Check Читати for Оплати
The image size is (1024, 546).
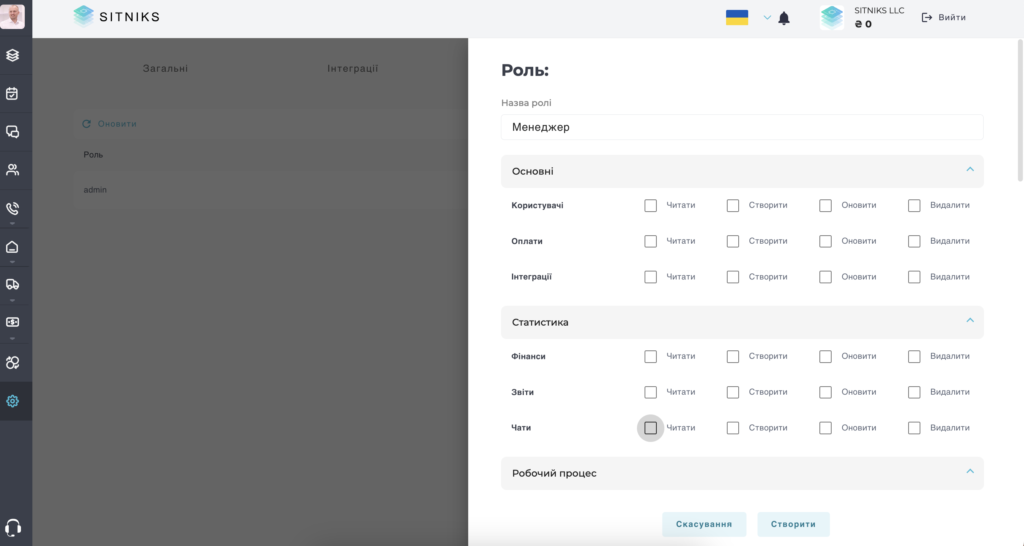coord(650,241)
